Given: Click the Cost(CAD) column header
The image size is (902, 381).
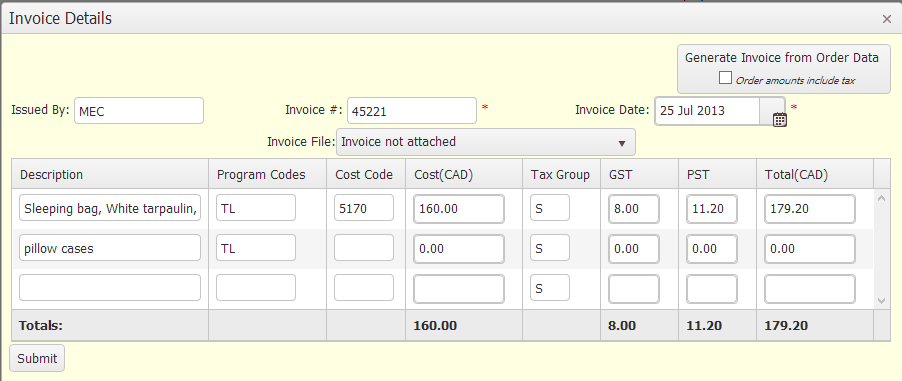Looking at the screenshot, I should click(464, 174).
